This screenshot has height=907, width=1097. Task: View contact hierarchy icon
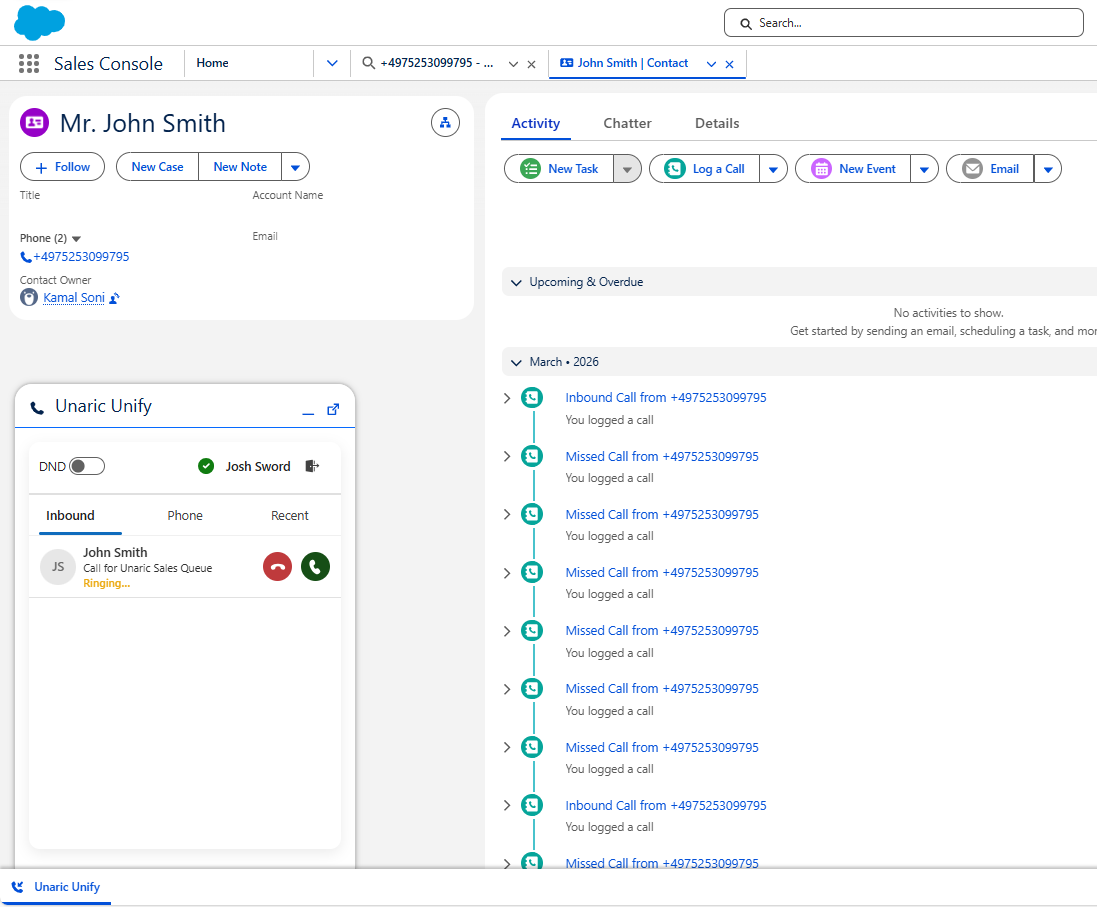[445, 123]
